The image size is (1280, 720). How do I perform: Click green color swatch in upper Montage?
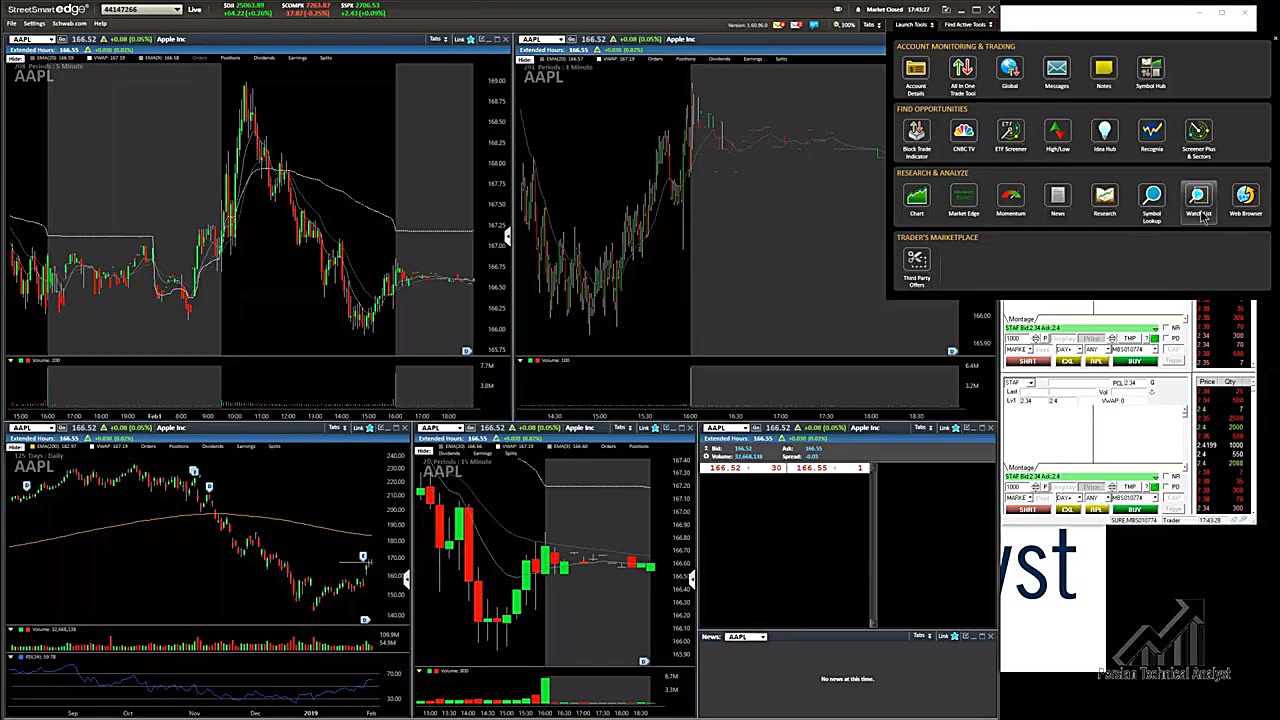pyautogui.click(x=1155, y=338)
